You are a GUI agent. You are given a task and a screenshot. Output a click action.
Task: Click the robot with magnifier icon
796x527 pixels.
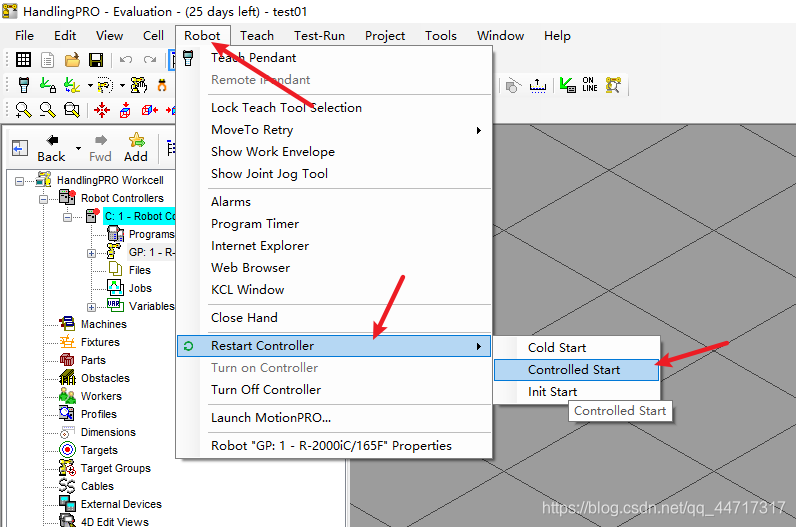[x=613, y=84]
